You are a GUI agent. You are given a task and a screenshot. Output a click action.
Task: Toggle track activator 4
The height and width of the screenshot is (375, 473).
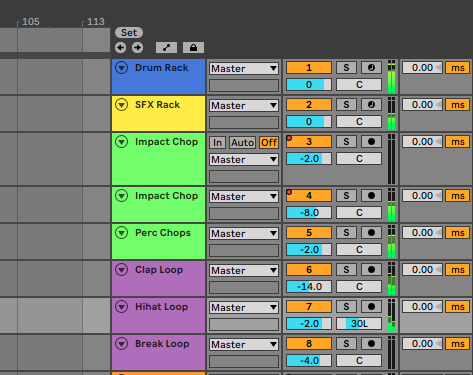309,196
